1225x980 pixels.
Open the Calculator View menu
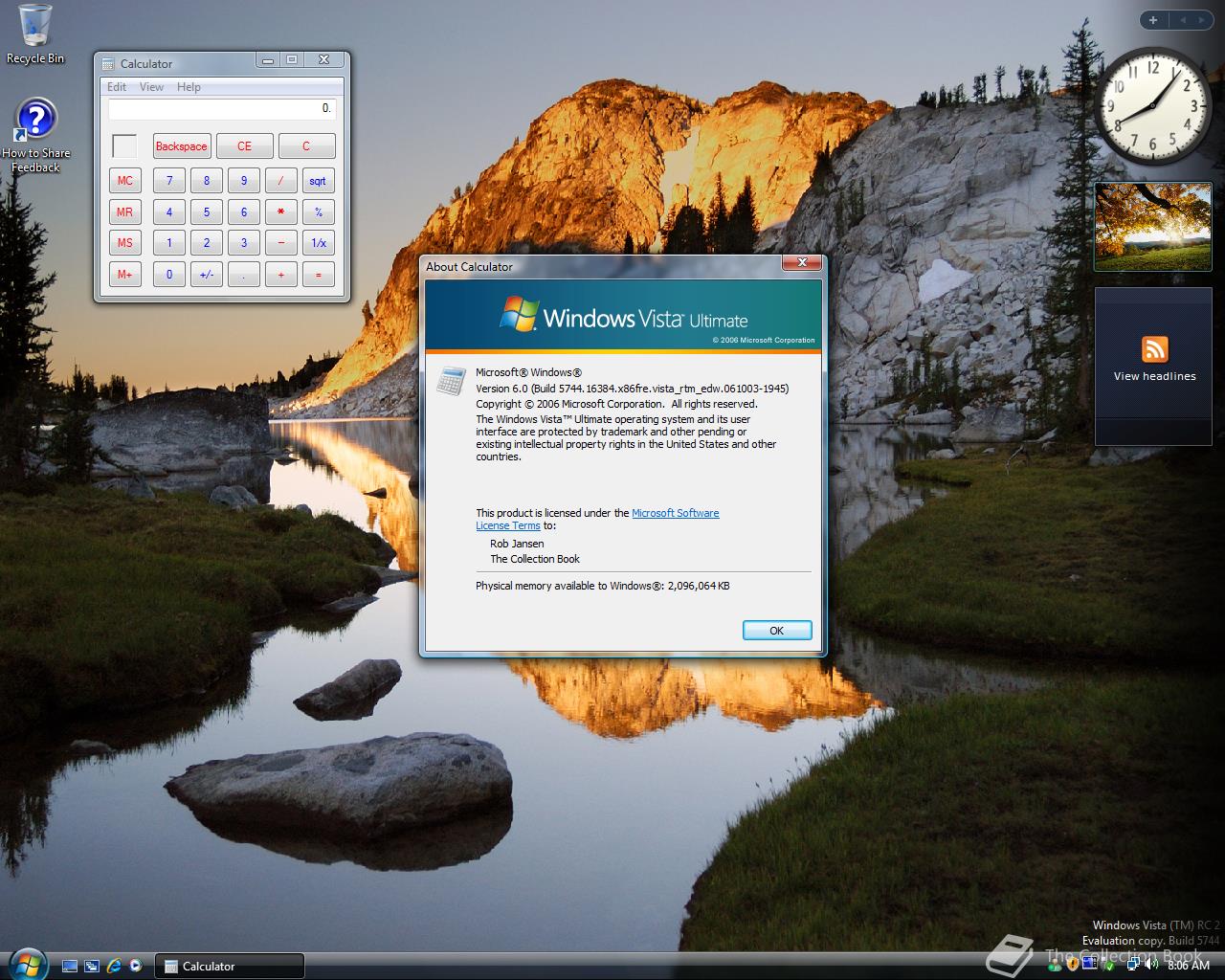coord(151,87)
